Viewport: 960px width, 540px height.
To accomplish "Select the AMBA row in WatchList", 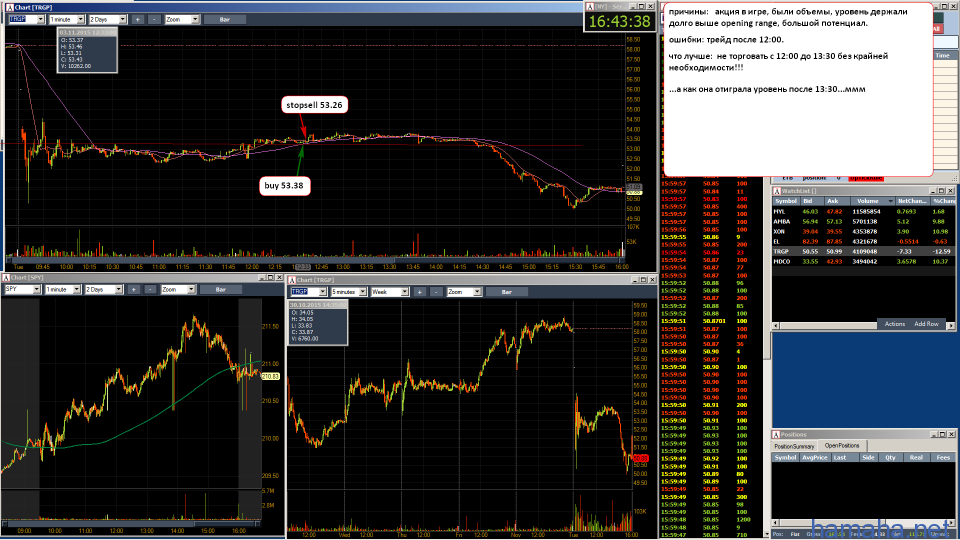I will tap(863, 222).
